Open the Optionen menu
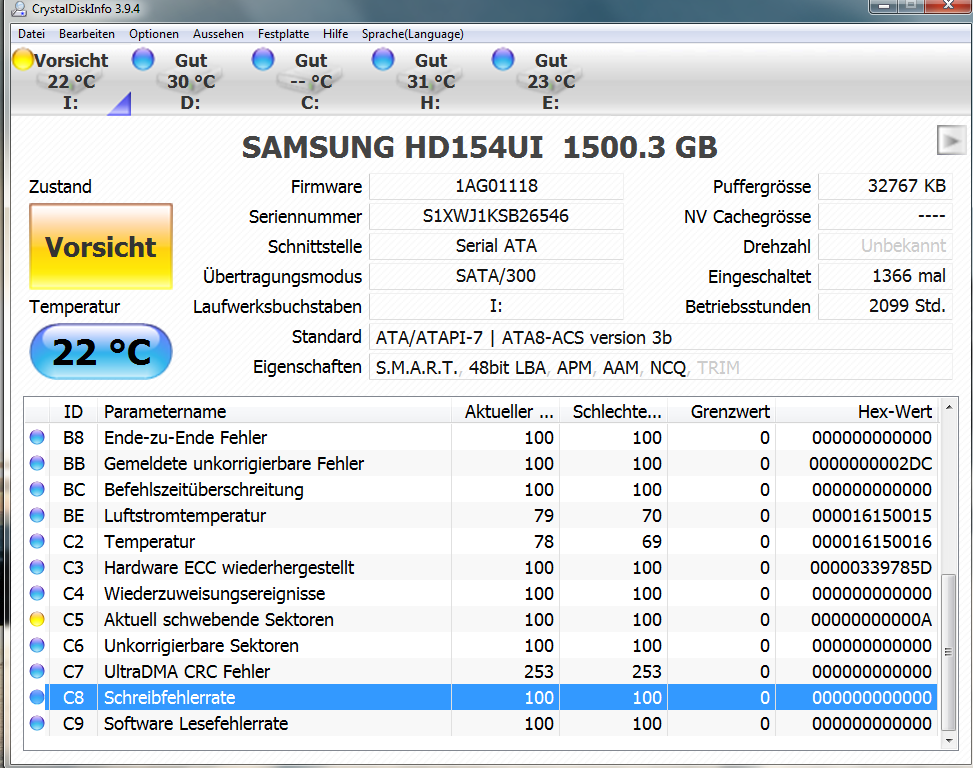 point(154,34)
